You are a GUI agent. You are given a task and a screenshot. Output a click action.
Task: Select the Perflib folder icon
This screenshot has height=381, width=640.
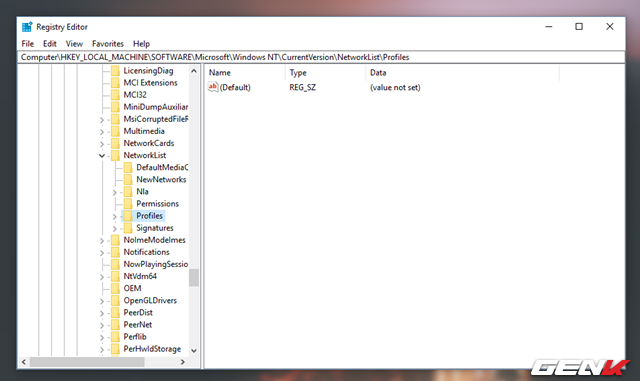[116, 336]
